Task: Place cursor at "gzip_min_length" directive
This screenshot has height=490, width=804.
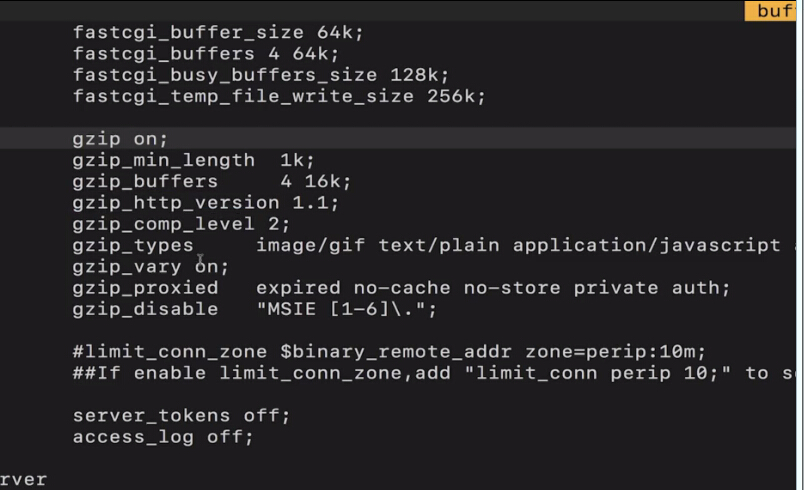Action: (x=150, y=160)
